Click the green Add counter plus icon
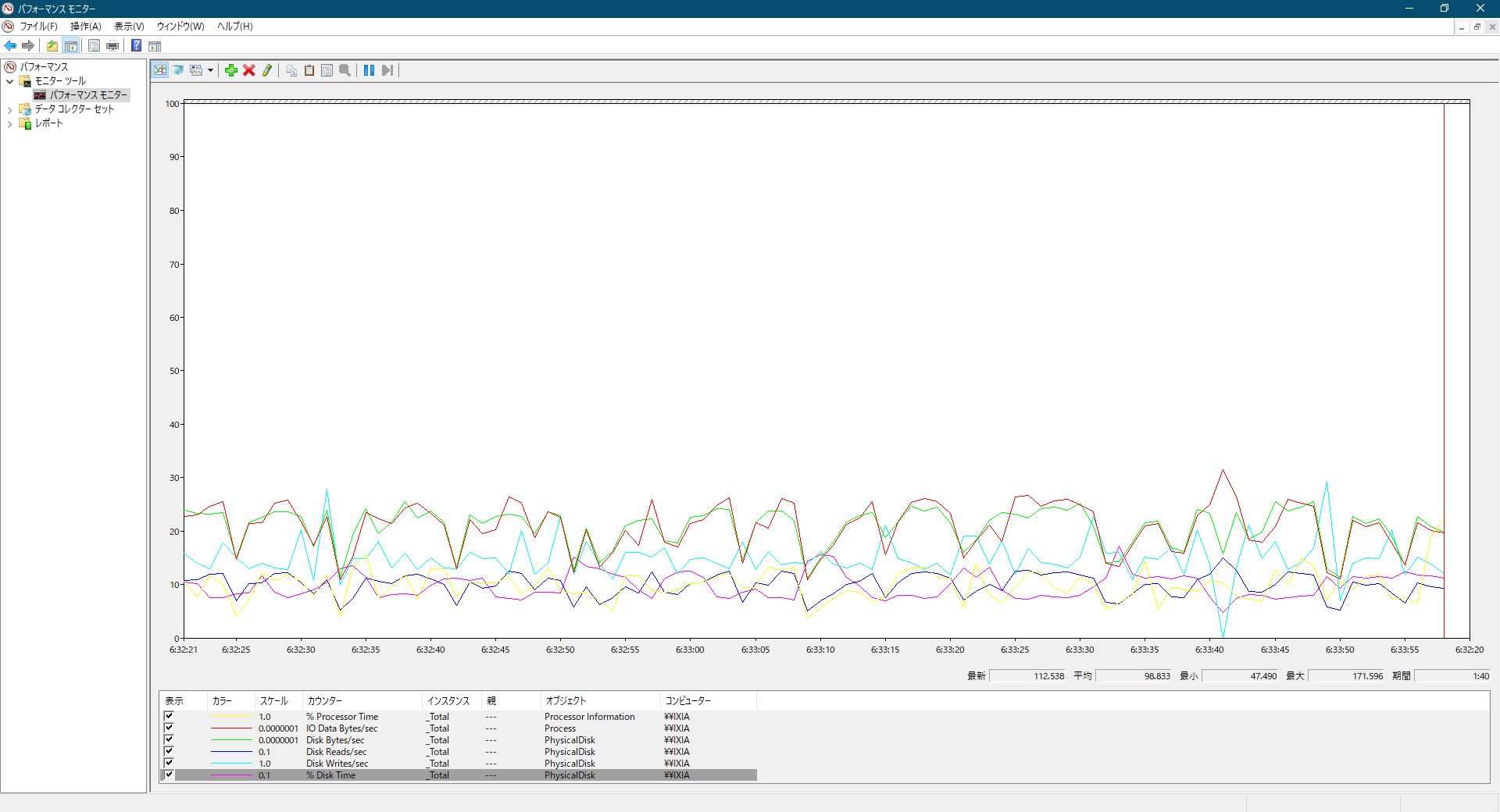Screen dimensions: 1500x812 [231, 70]
